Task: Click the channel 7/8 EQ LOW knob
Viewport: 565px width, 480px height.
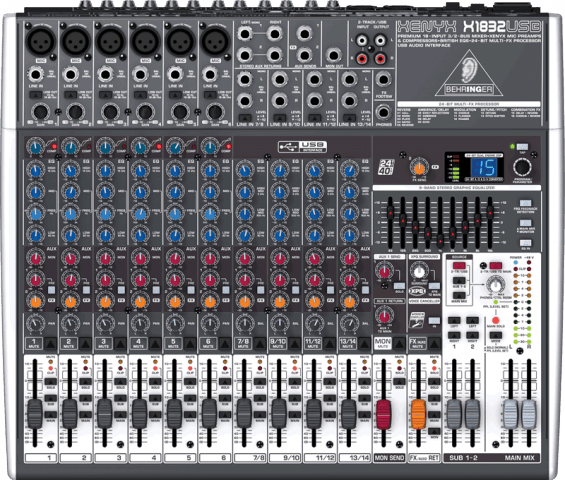Action: 245,235
